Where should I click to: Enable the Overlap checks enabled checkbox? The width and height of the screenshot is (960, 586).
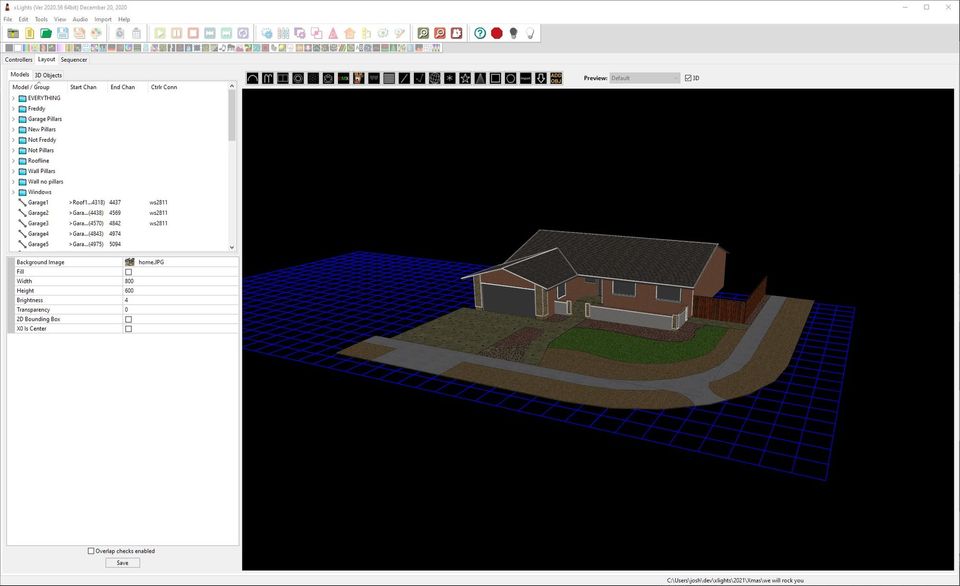pyautogui.click(x=90, y=551)
